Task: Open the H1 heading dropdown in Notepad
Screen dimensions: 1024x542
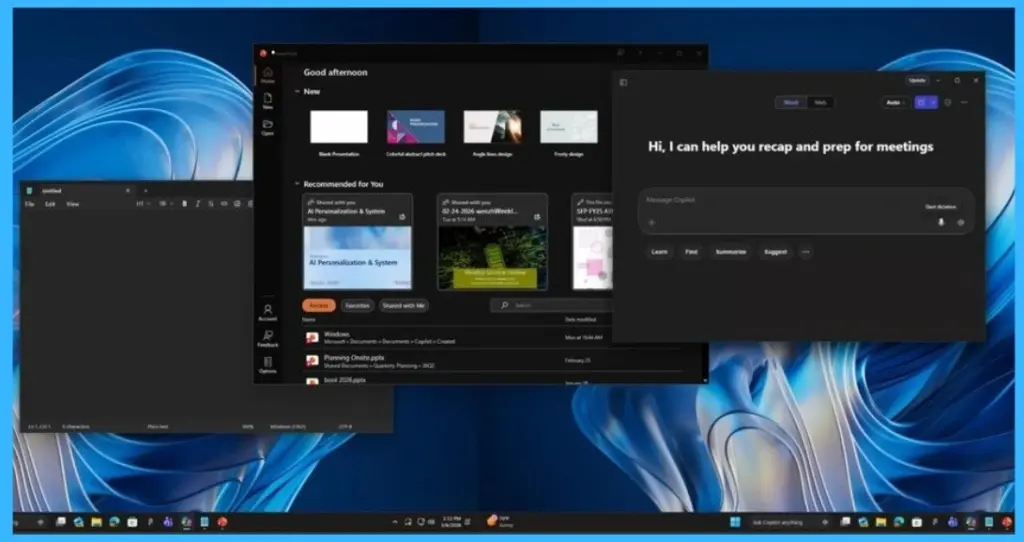Action: click(142, 204)
